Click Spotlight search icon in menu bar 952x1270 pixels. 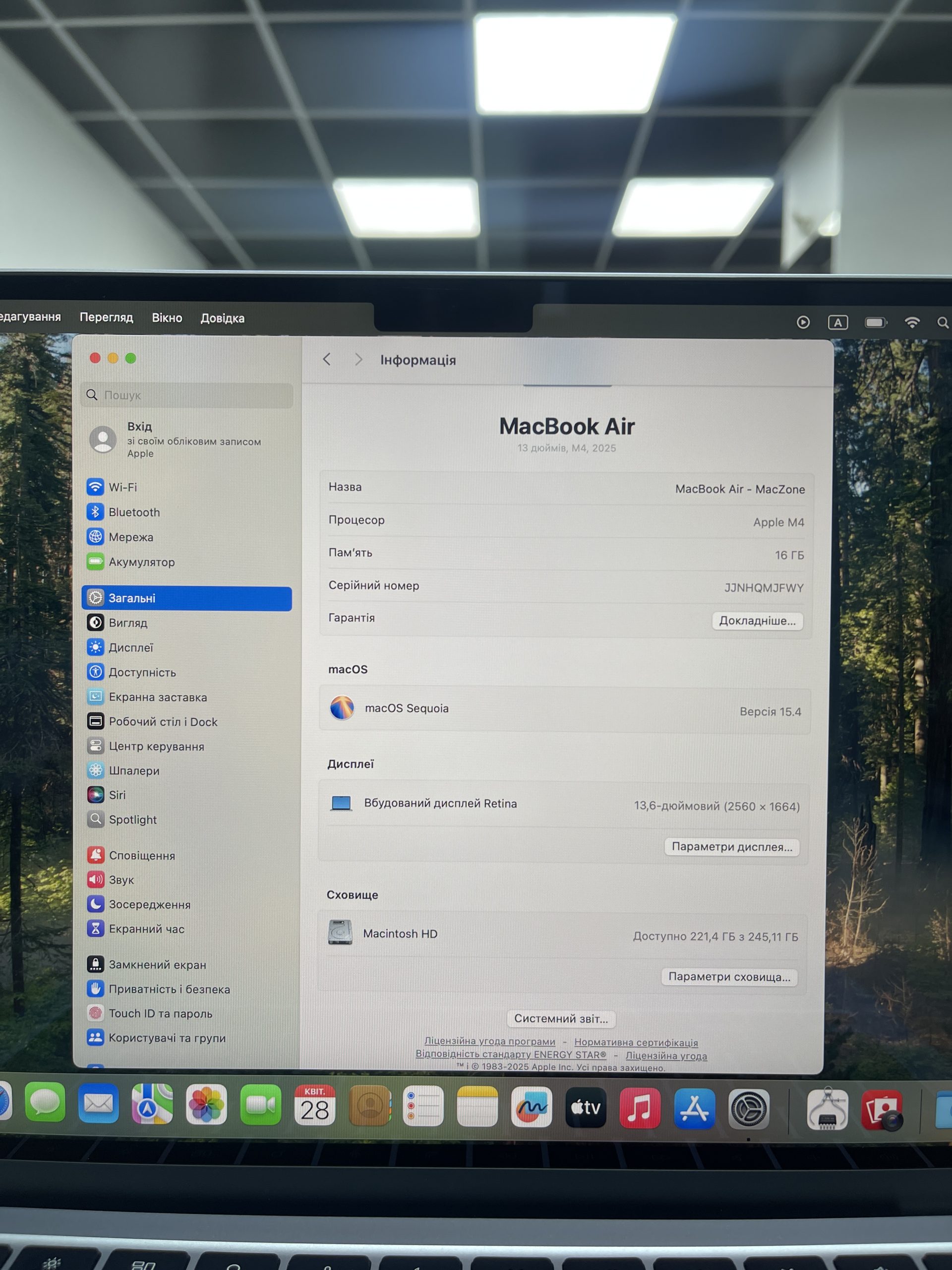(943, 322)
